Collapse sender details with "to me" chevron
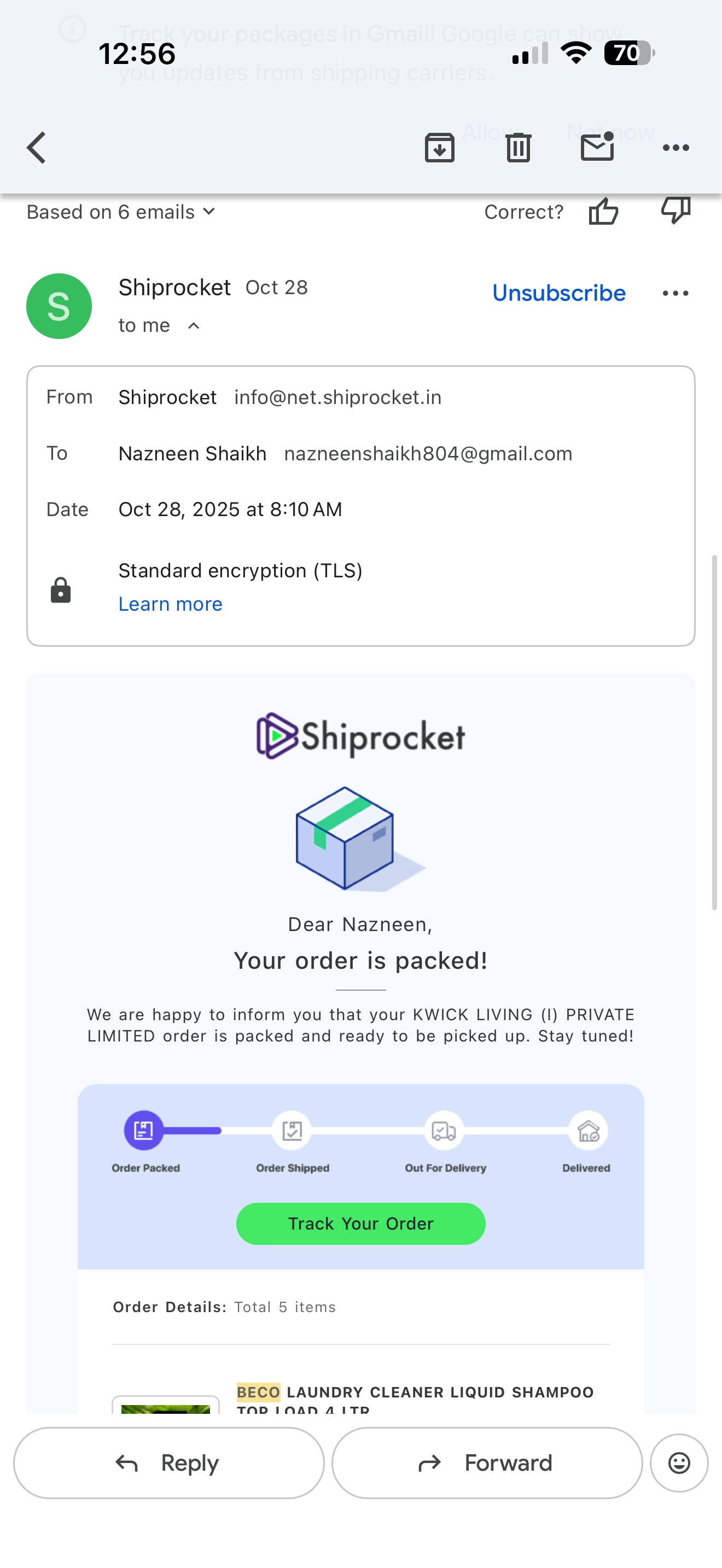The width and height of the screenshot is (722, 1568). [x=194, y=326]
